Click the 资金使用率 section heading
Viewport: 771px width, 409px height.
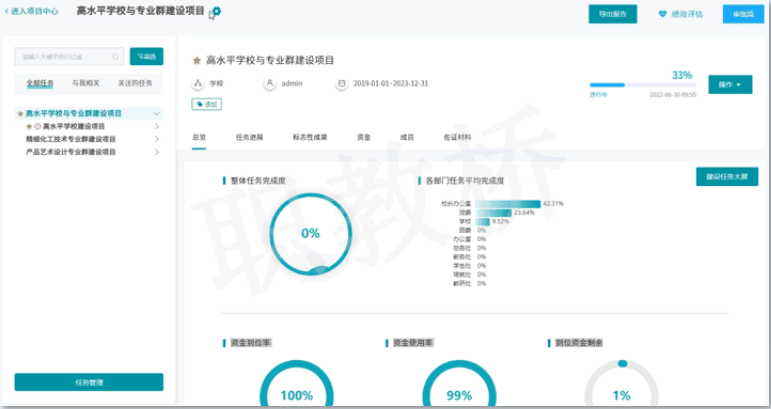click(x=413, y=343)
